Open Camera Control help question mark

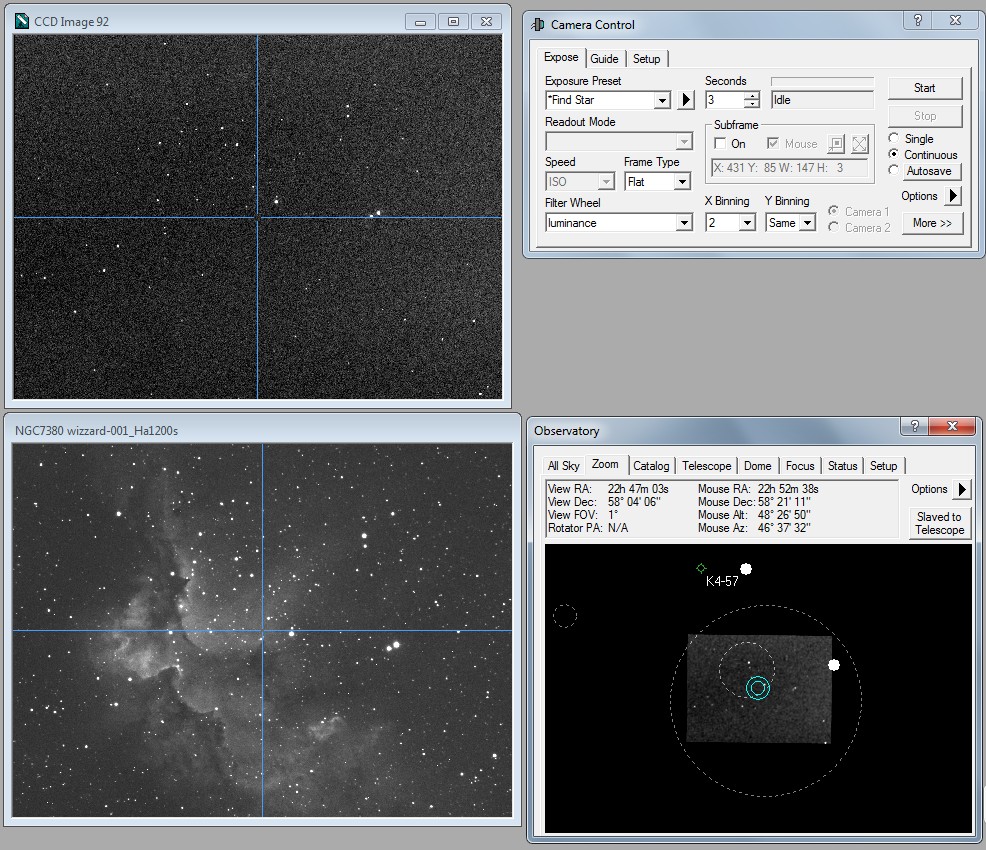pos(917,20)
